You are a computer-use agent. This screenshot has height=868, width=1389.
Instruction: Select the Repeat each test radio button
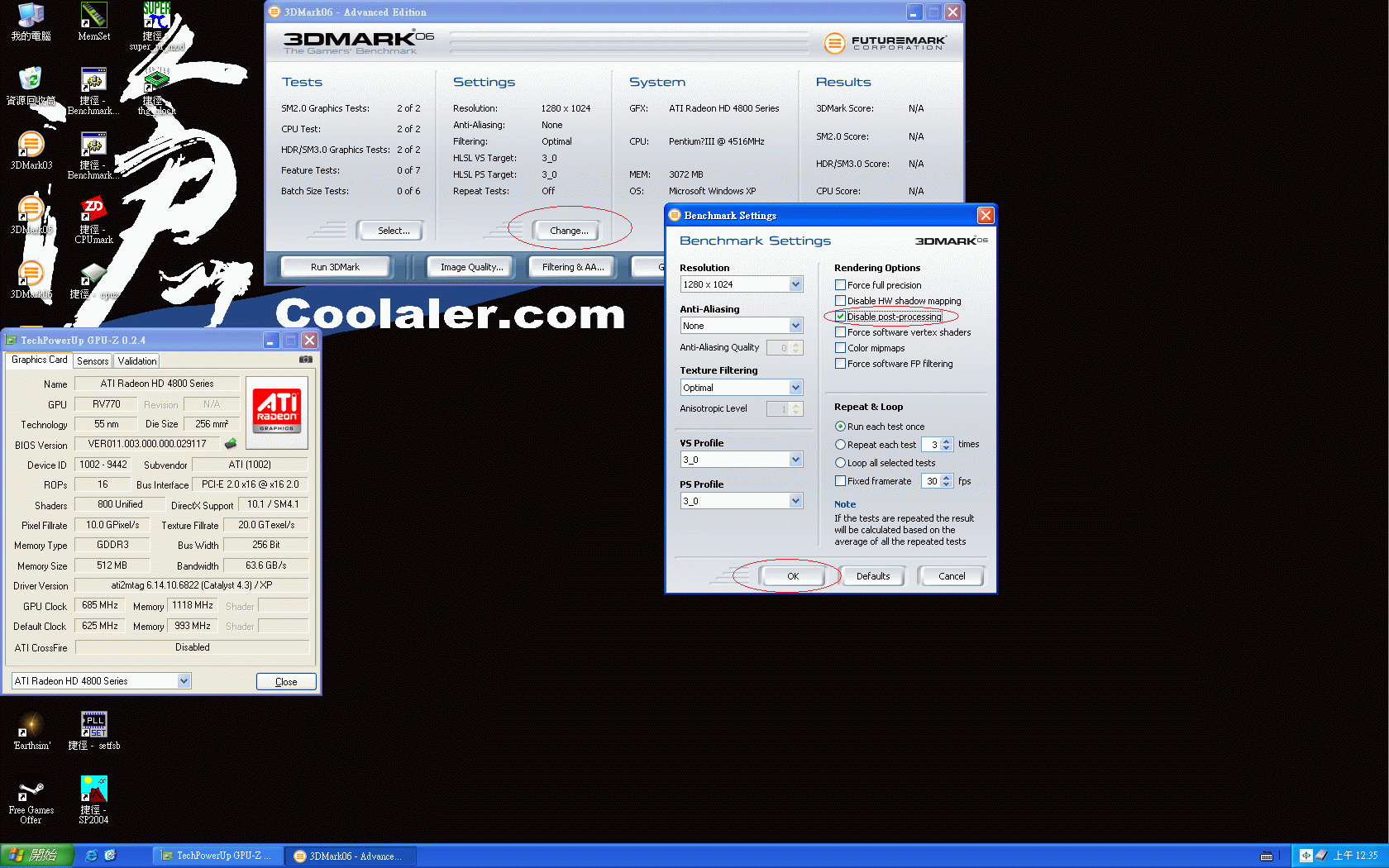(x=840, y=445)
